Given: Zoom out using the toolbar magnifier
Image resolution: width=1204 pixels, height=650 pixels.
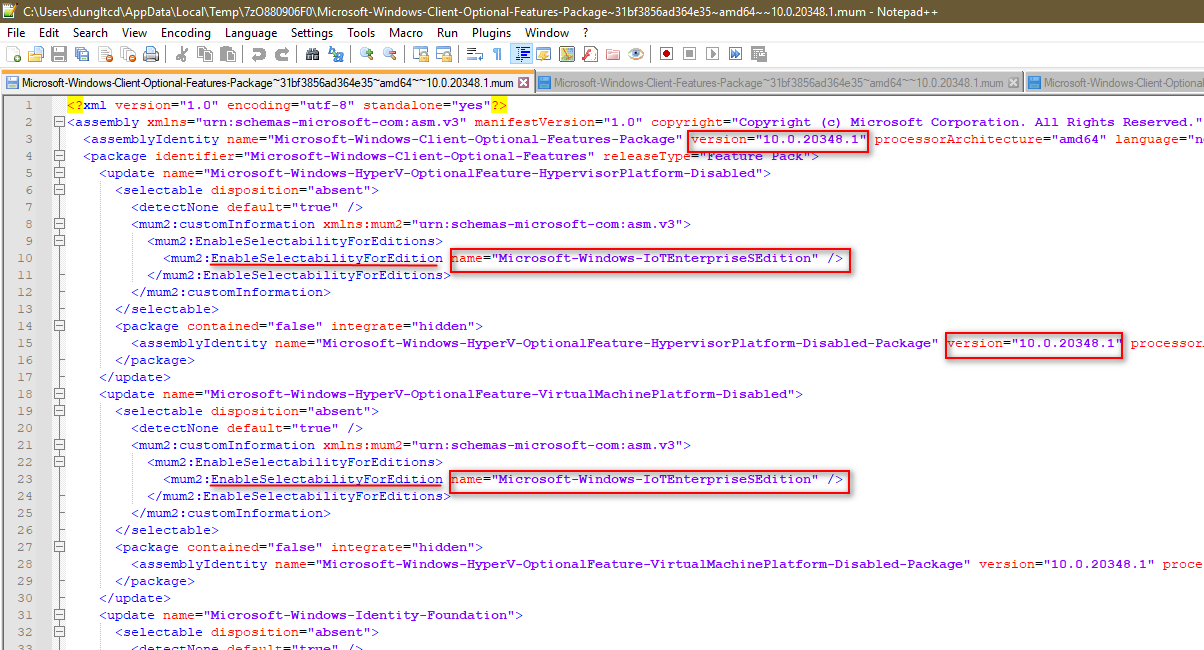Looking at the screenshot, I should 389,53.
